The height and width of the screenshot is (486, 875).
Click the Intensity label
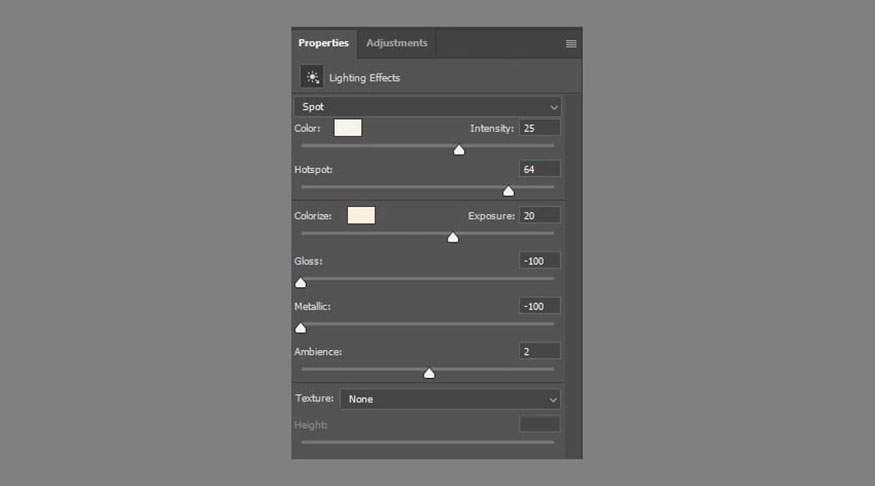(x=492, y=128)
